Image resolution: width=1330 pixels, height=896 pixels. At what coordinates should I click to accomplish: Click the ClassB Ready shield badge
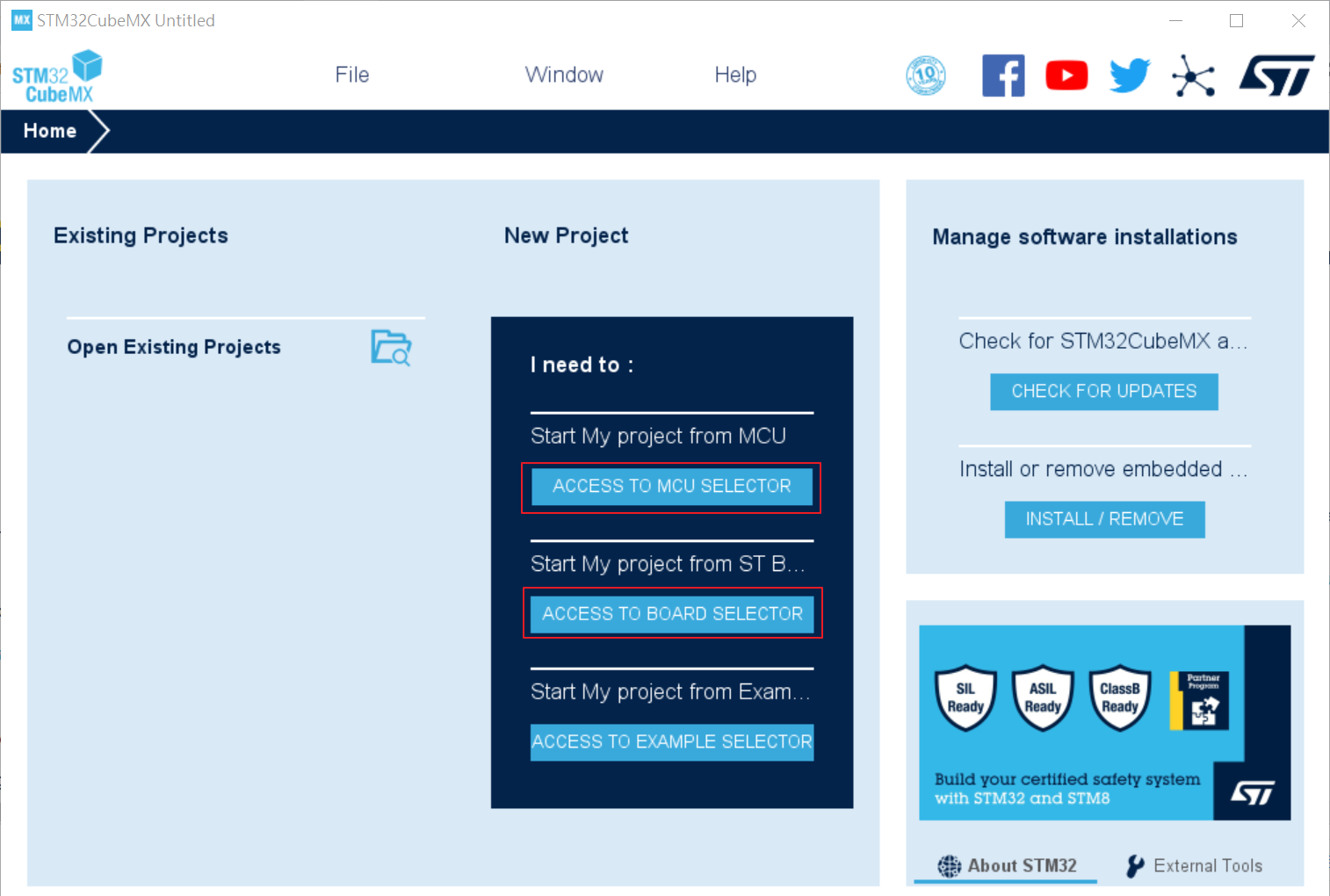coord(1120,698)
